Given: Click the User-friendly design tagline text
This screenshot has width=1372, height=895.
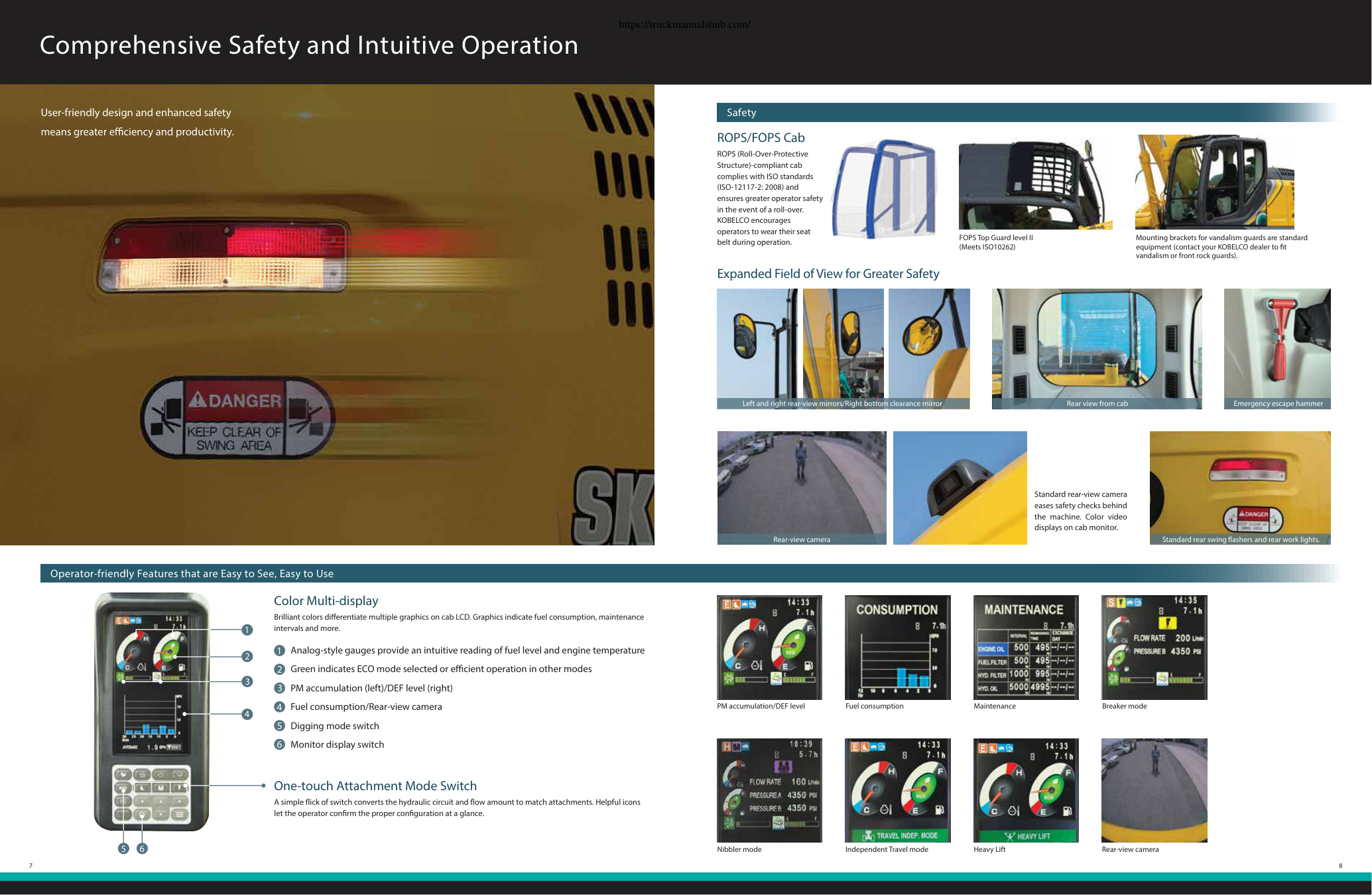Looking at the screenshot, I should [137, 122].
